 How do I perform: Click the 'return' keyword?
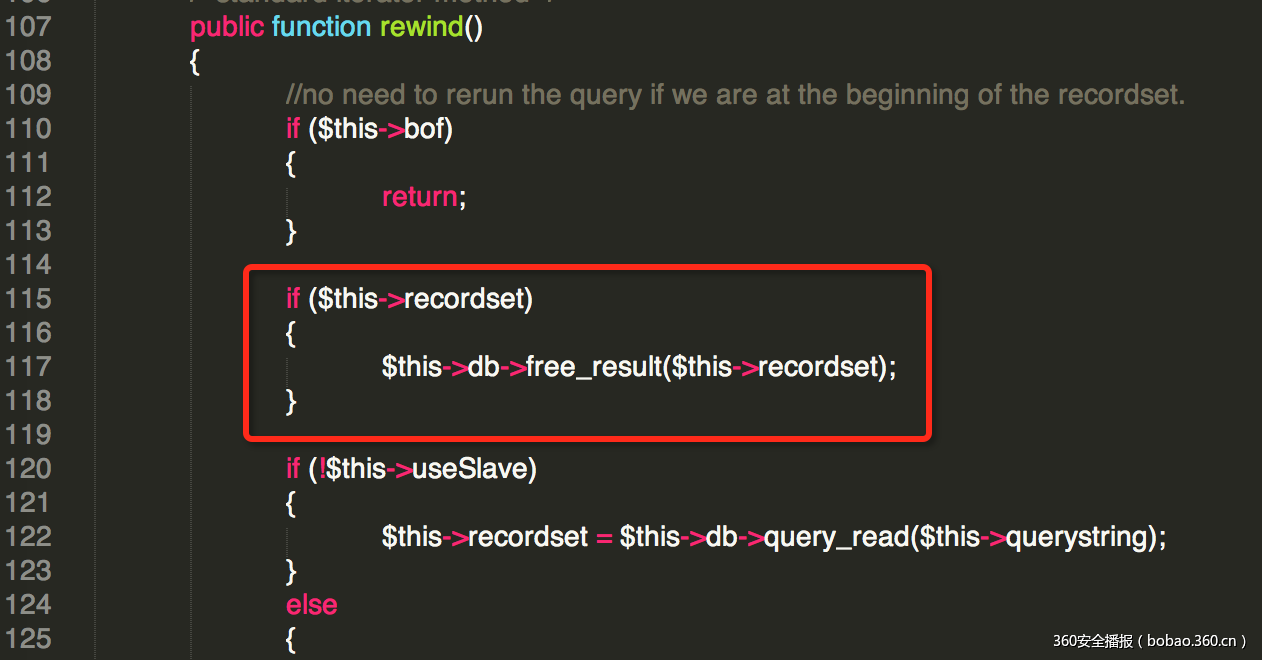[419, 197]
